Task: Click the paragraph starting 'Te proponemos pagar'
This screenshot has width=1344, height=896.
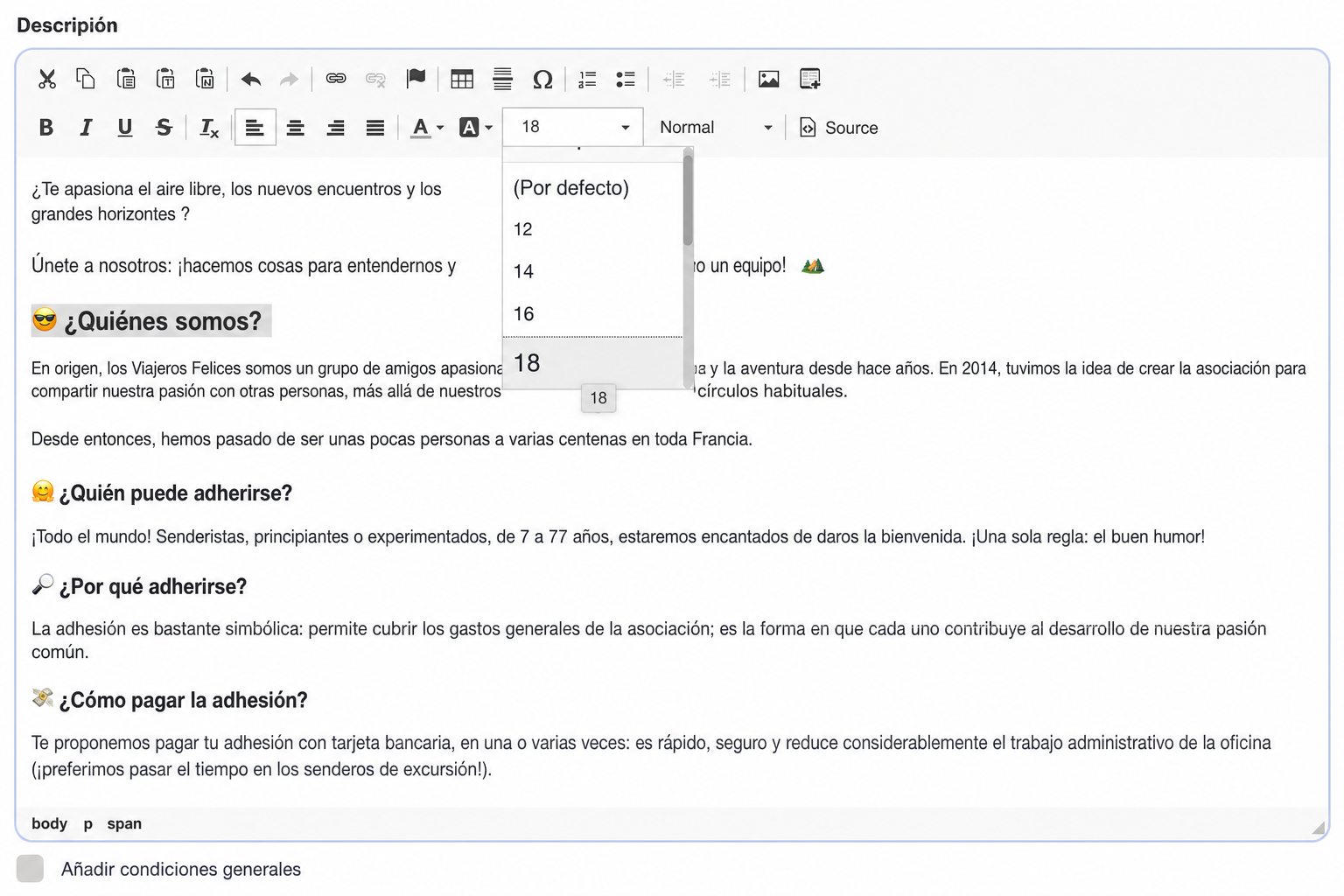Action: [x=651, y=756]
